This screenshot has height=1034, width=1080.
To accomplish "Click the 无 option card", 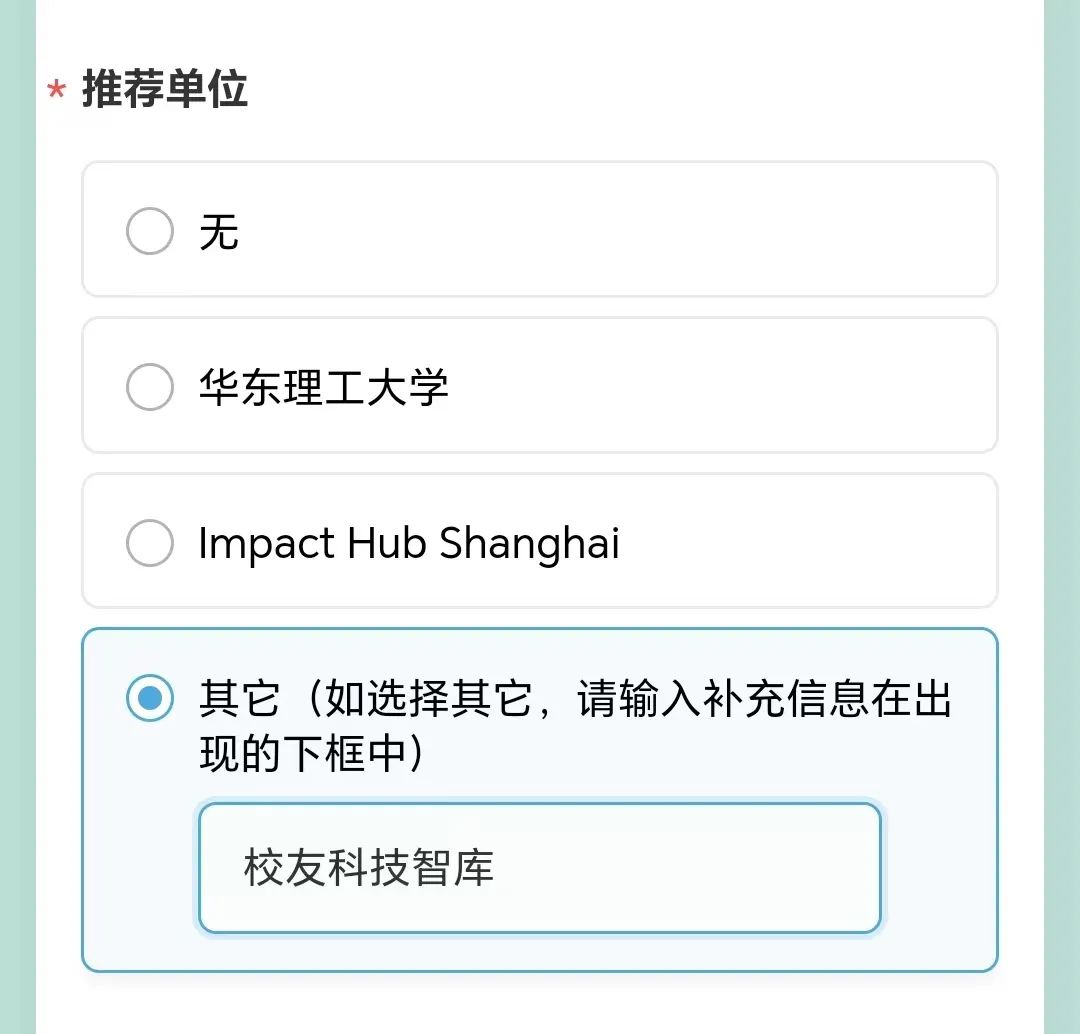I will coord(540,230).
